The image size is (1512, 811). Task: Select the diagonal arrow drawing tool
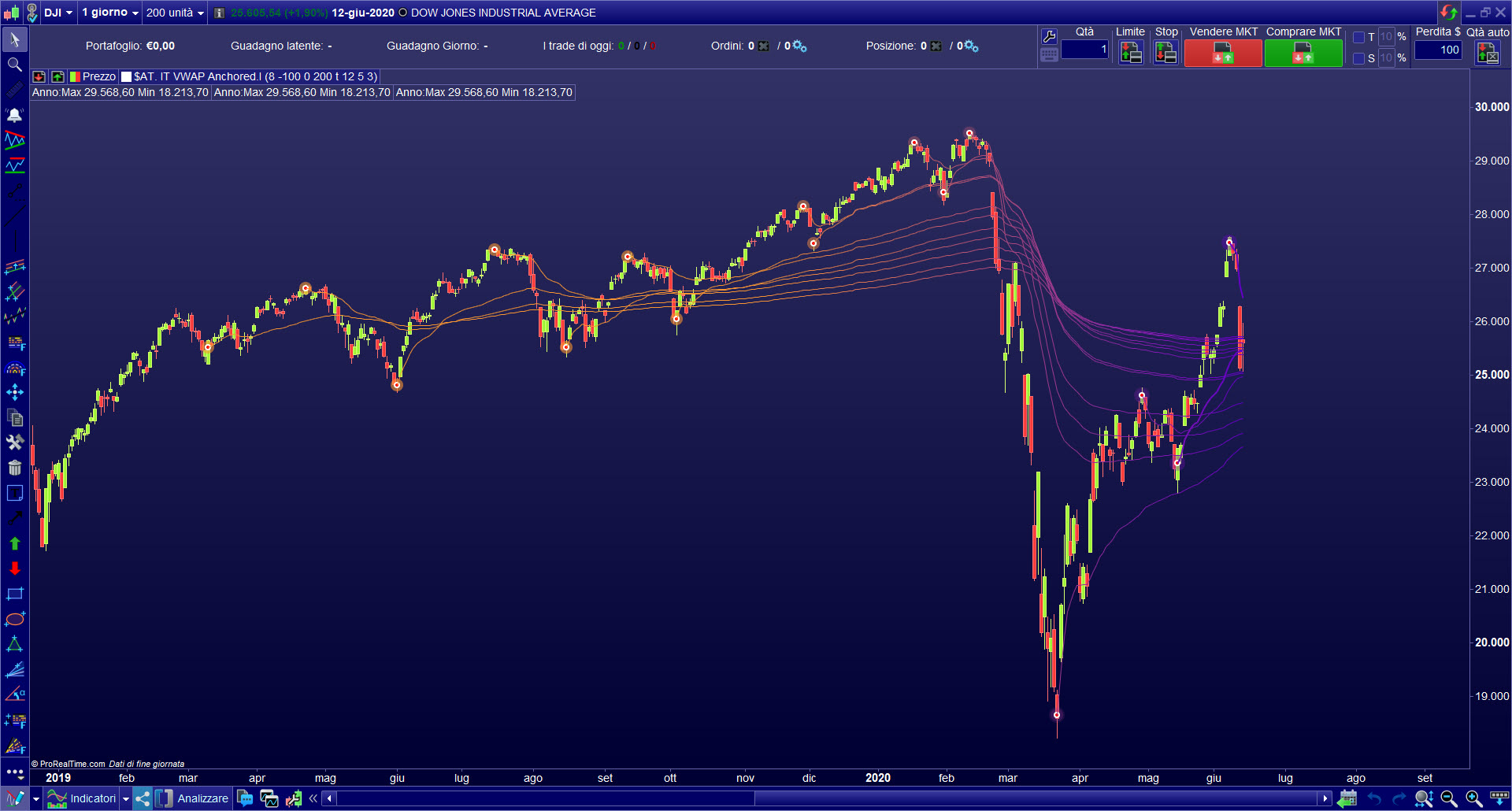point(15,518)
